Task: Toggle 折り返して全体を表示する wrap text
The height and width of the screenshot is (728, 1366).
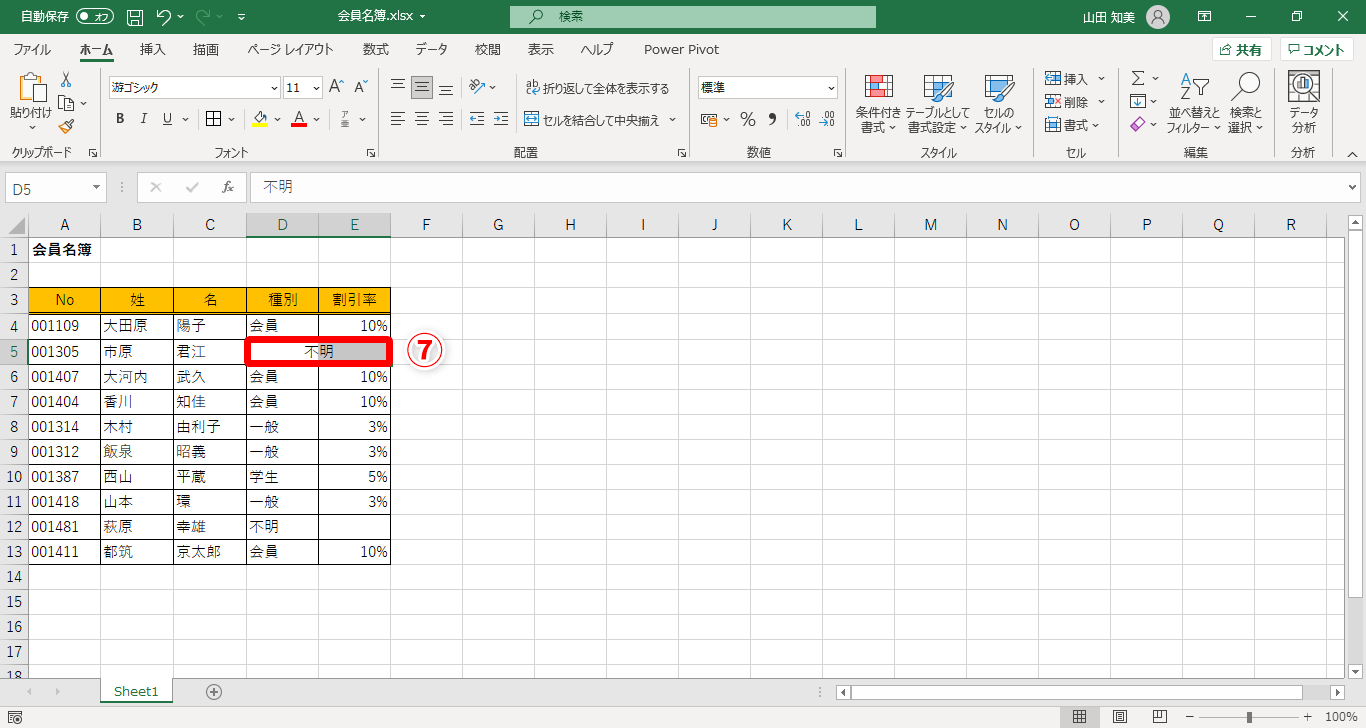Action: coord(598,88)
